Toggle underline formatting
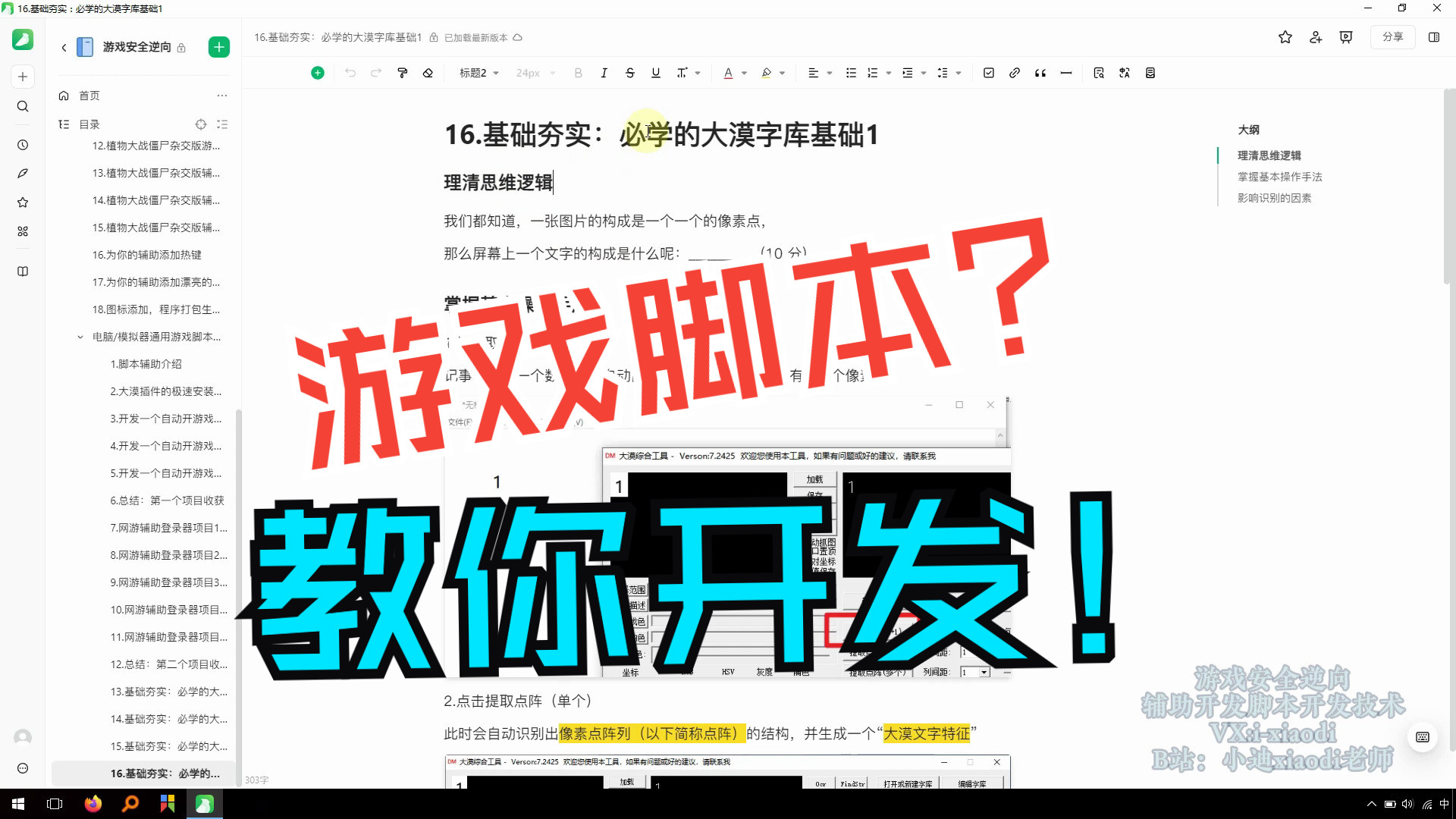Image resolution: width=1456 pixels, height=819 pixels. tap(656, 73)
